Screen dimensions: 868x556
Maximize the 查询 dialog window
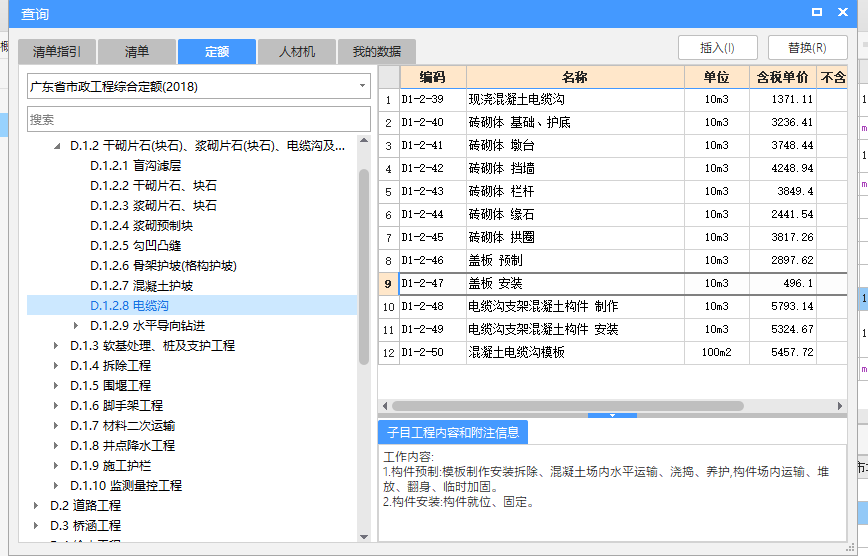(817, 12)
